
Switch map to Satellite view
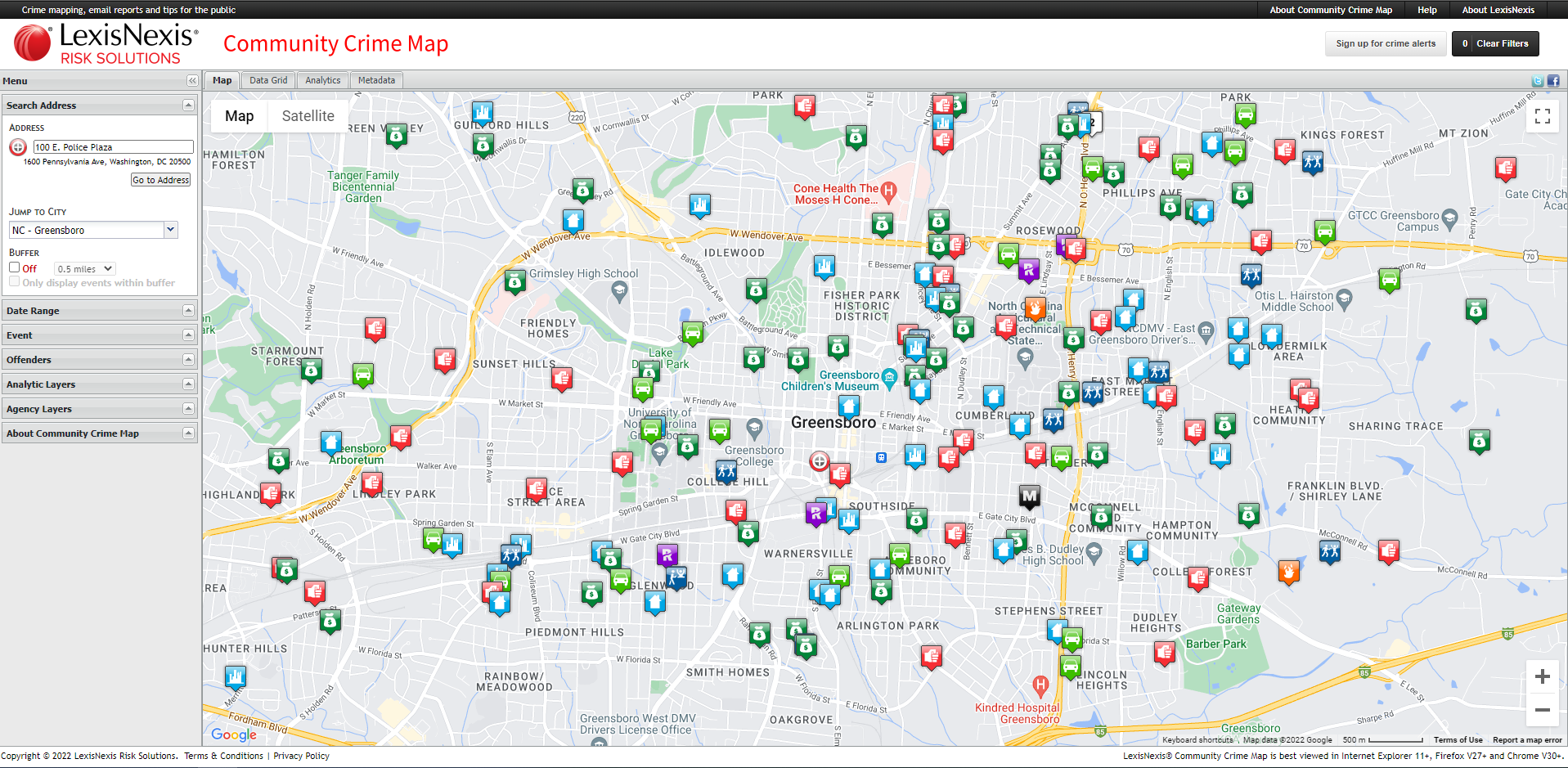[308, 116]
